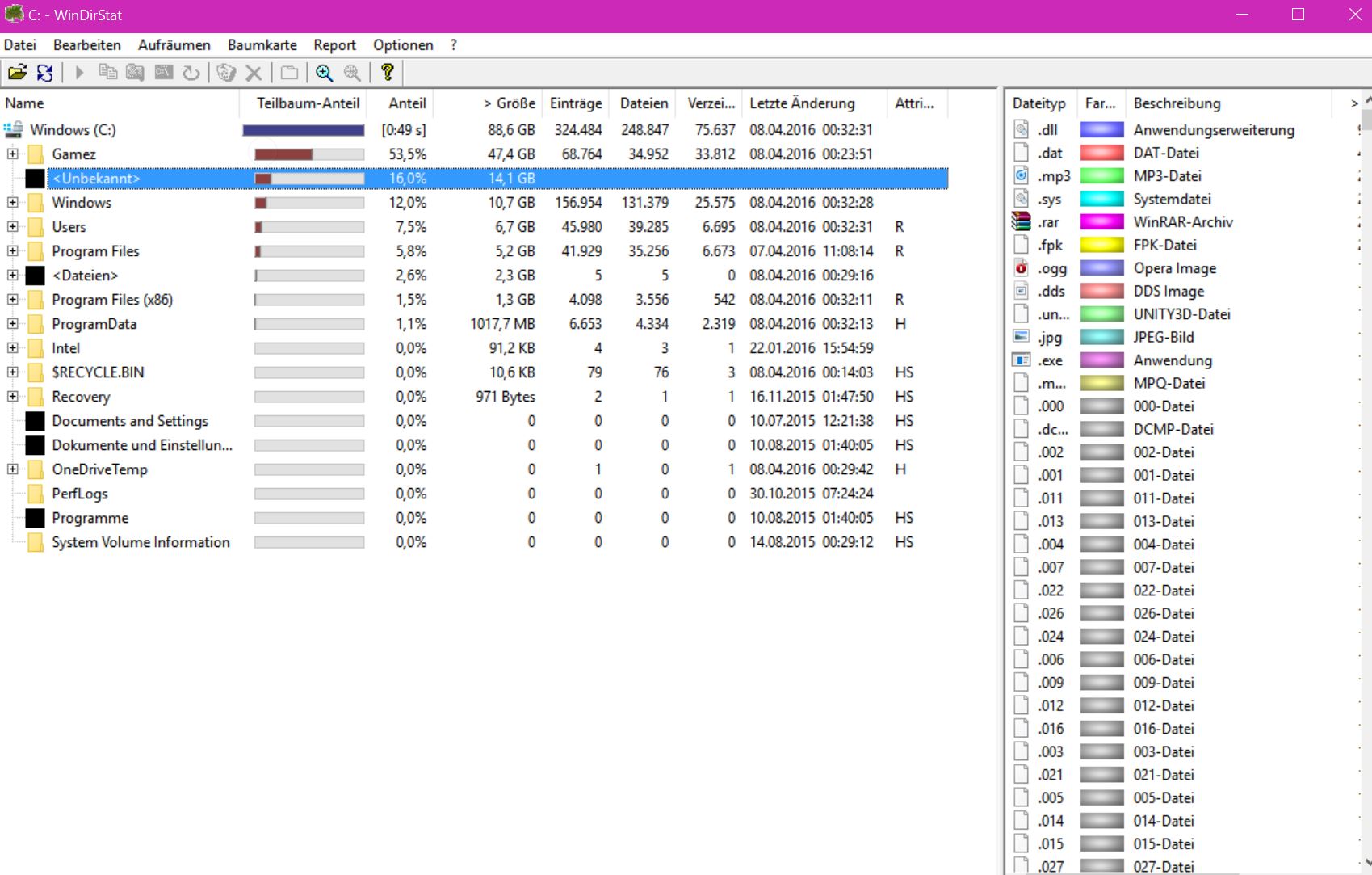Open the Optionen menu
The width and height of the screenshot is (1372, 875).
tap(403, 45)
